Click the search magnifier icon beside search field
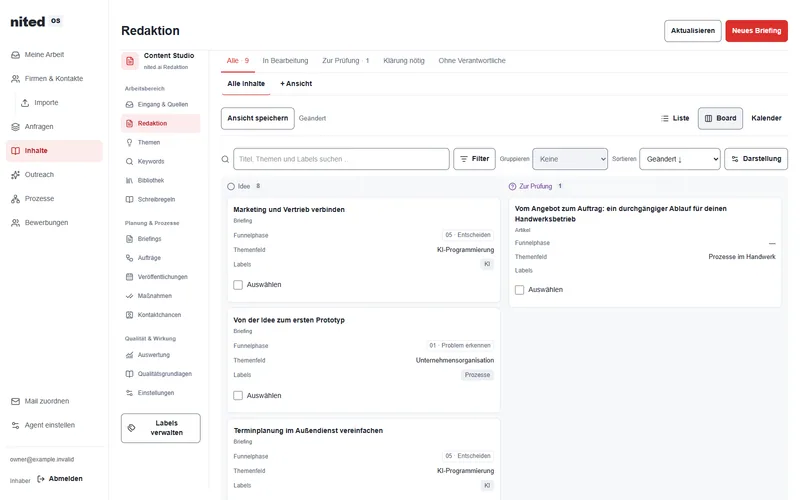 [x=225, y=159]
